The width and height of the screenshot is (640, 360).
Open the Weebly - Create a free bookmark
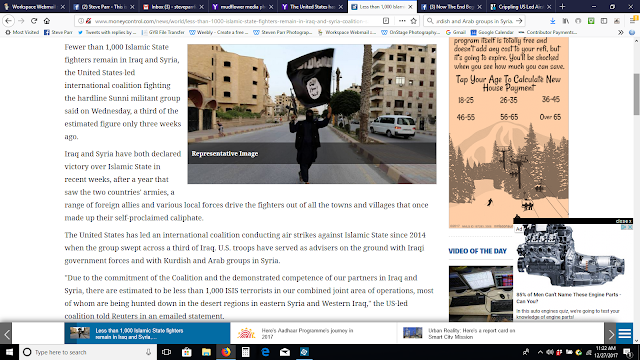tap(218, 32)
